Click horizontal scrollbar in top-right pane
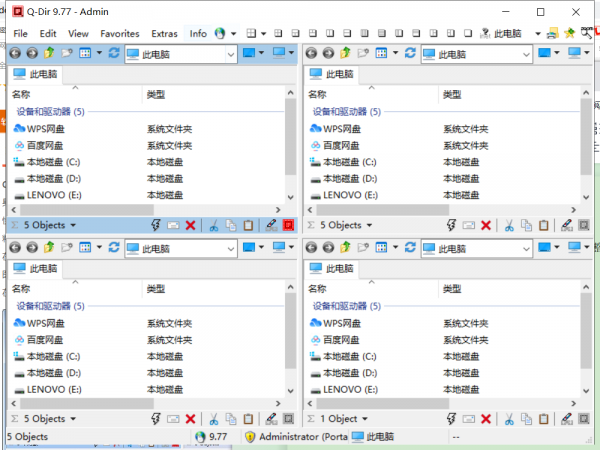The image size is (600, 450). point(382,210)
